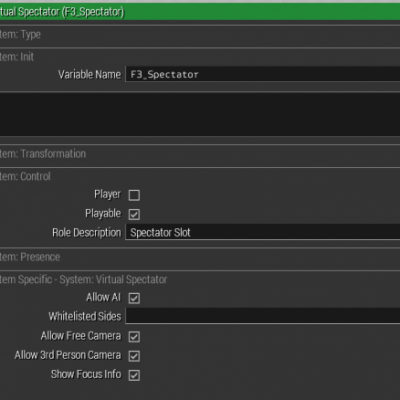Toggle the Allow Free Camera checkbox

click(134, 337)
